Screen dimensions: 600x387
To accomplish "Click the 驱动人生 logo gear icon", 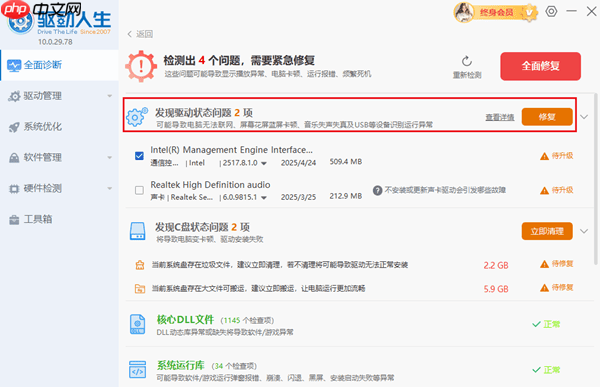I will pos(21,22).
